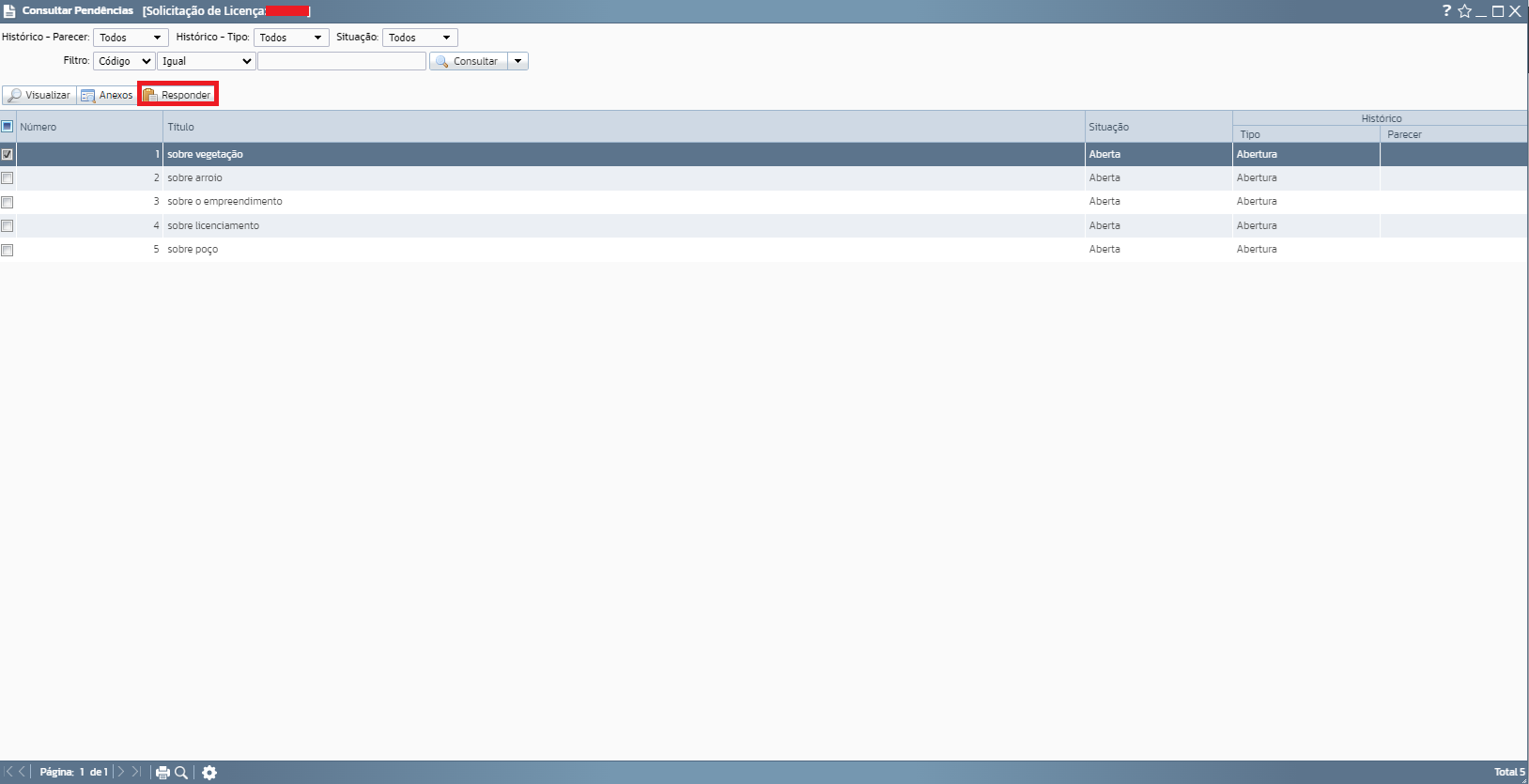This screenshot has height=784, width=1529.
Task: Check the 'sobre licenciamento' row checkbox
Action: 8,226
